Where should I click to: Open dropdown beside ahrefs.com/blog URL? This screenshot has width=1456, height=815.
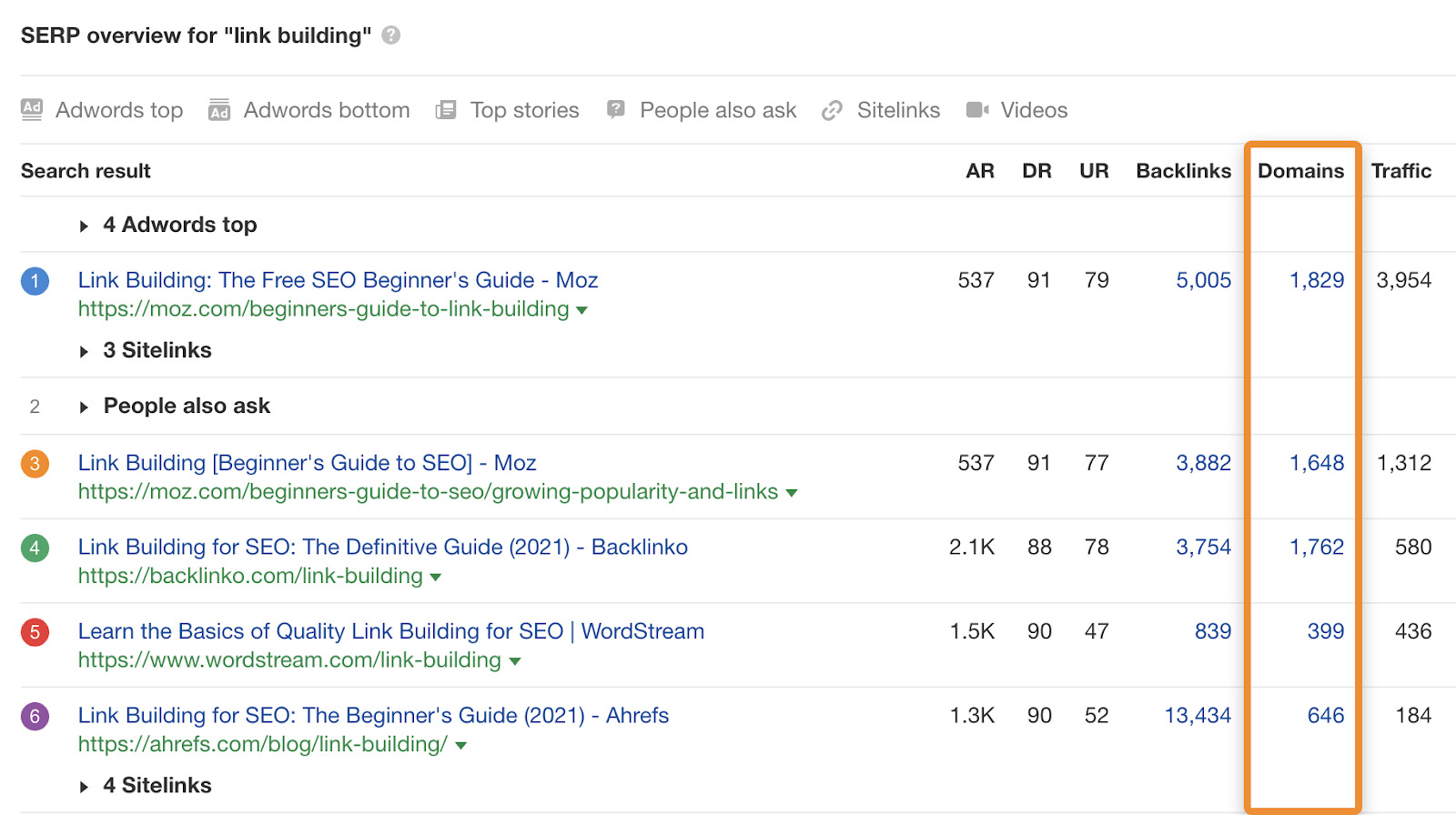click(461, 746)
